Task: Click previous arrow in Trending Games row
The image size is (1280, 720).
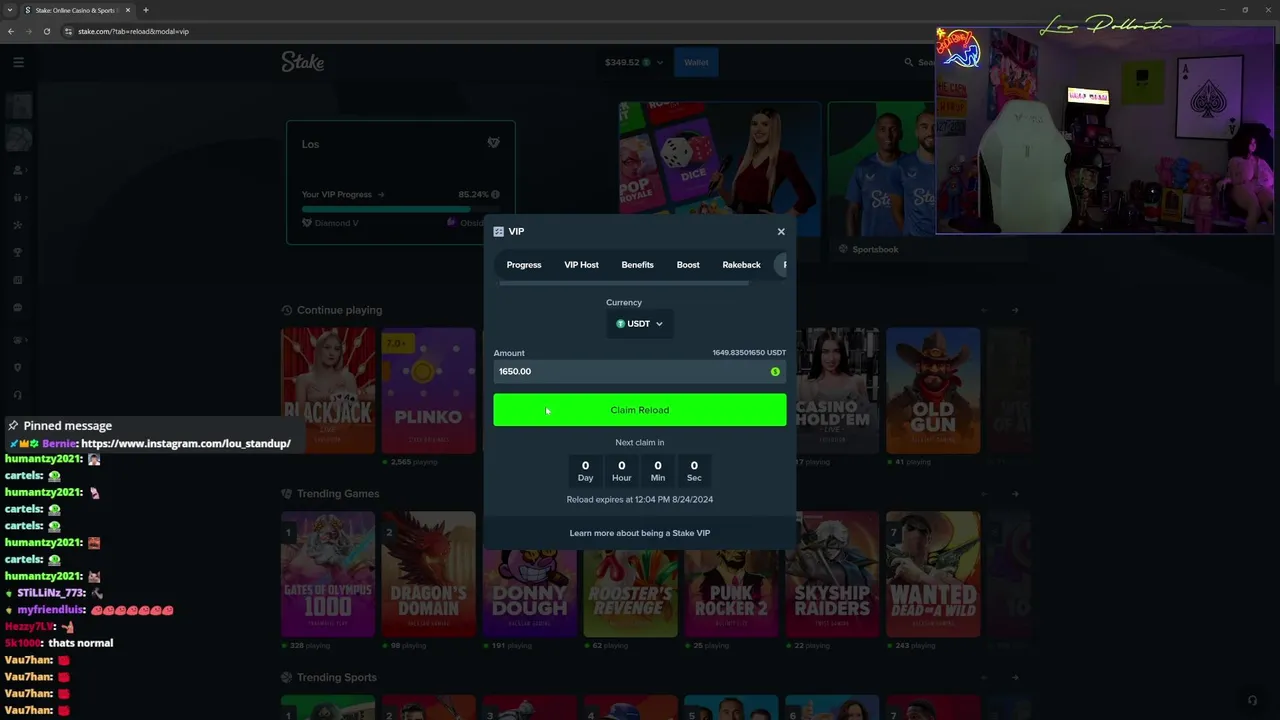Action: click(x=984, y=493)
